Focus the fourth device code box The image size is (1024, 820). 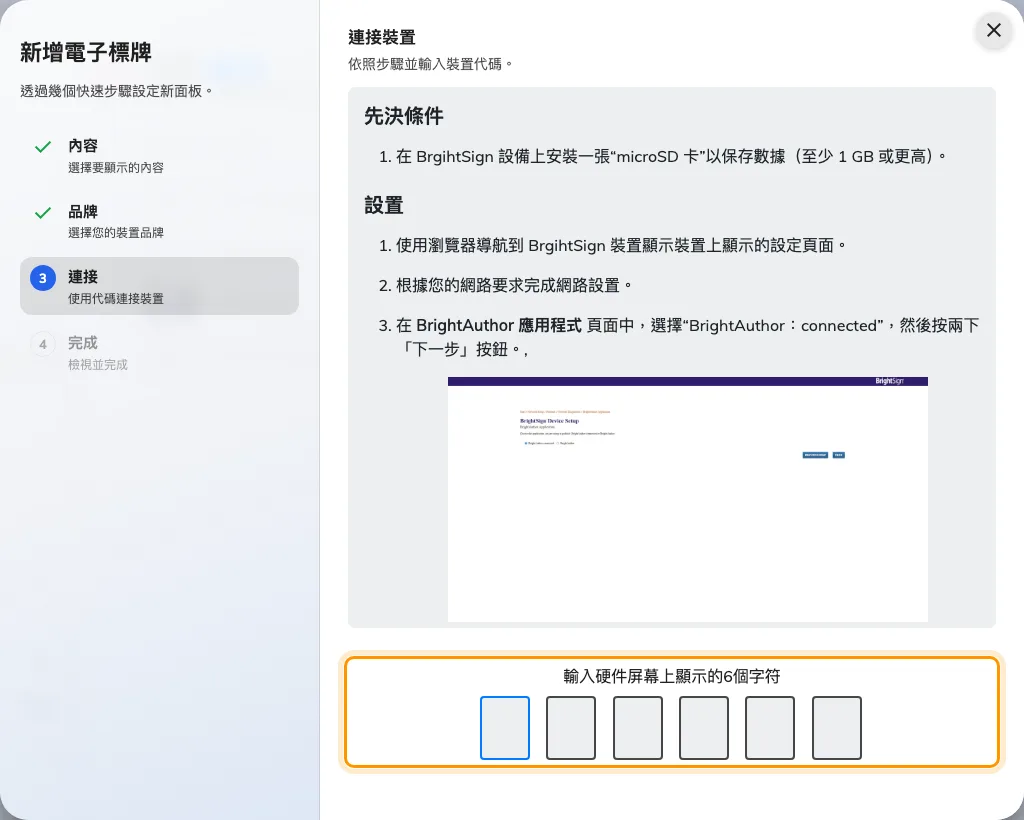pyautogui.click(x=704, y=728)
